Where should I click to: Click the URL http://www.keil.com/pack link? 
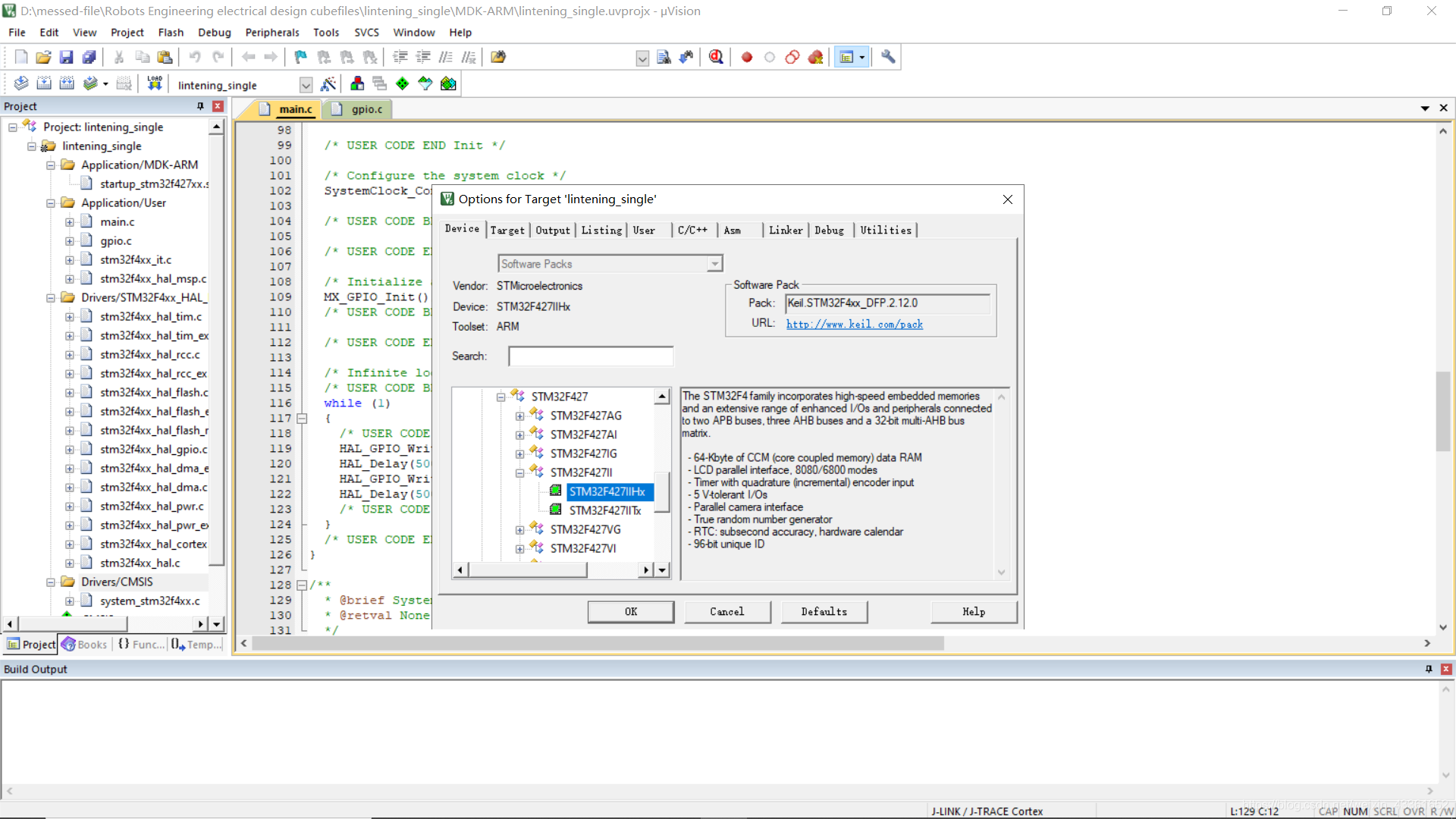click(x=854, y=324)
